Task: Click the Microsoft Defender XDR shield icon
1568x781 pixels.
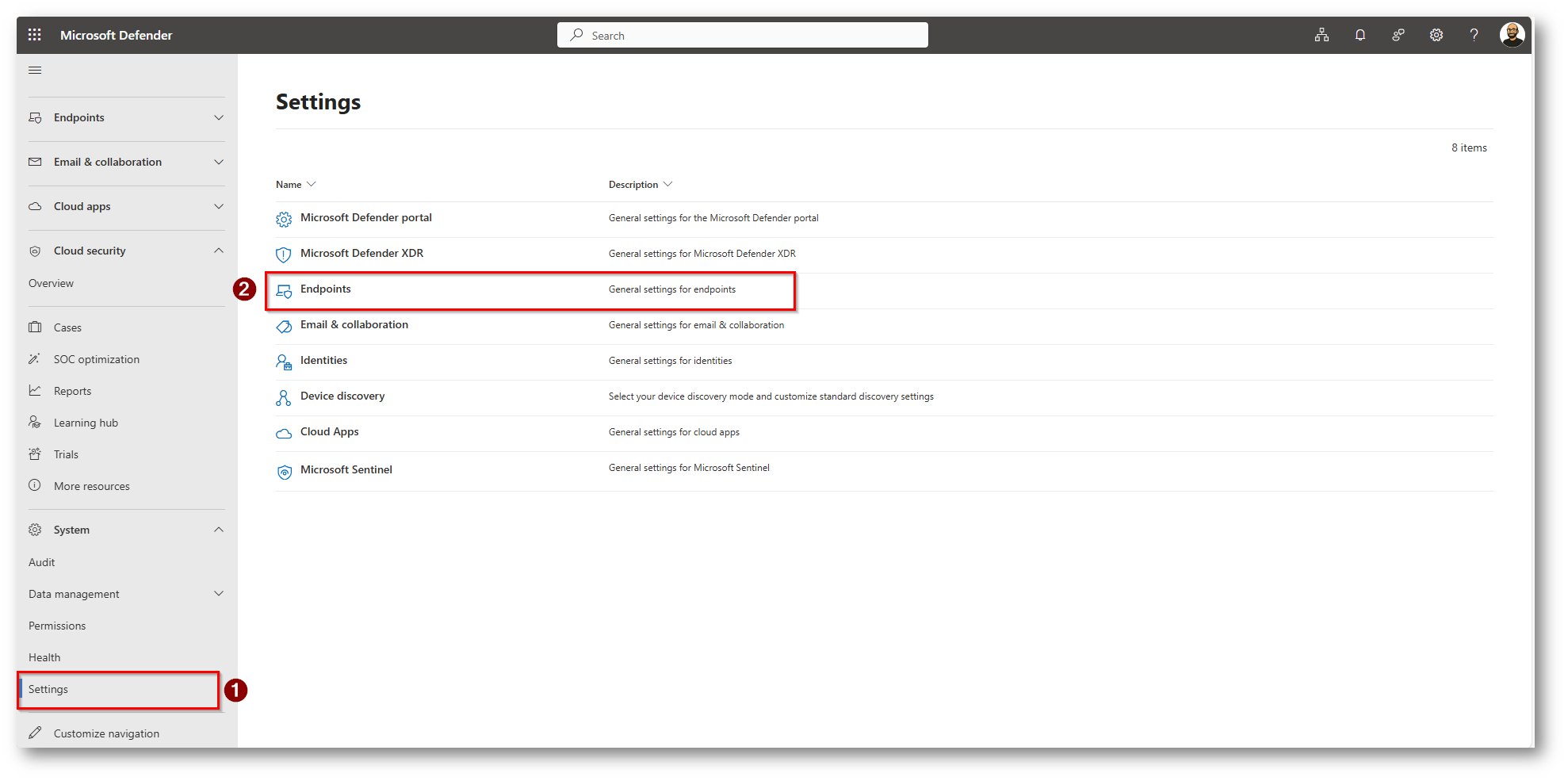Action: pyautogui.click(x=283, y=255)
